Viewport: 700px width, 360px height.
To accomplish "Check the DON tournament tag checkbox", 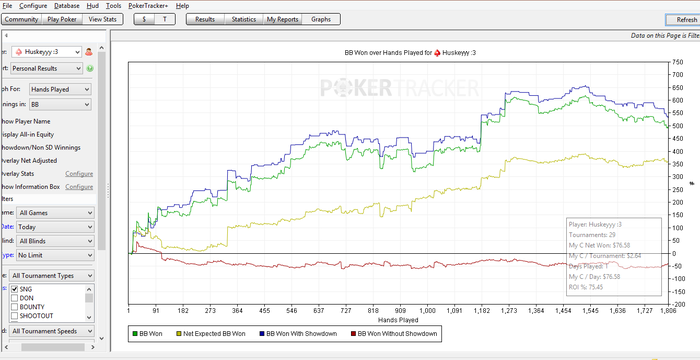I will click(x=14, y=298).
